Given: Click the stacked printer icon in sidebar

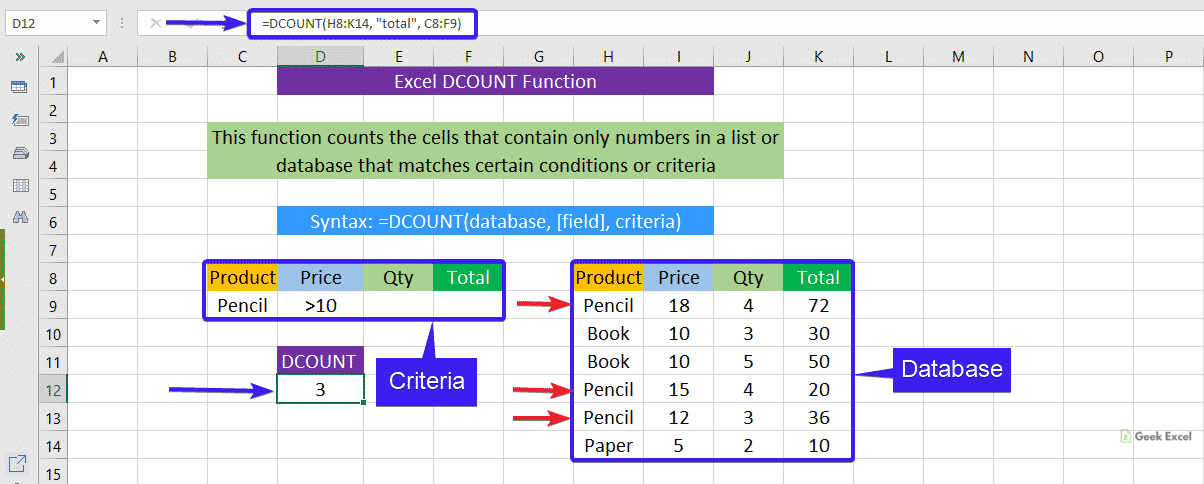Looking at the screenshot, I should (x=19, y=153).
